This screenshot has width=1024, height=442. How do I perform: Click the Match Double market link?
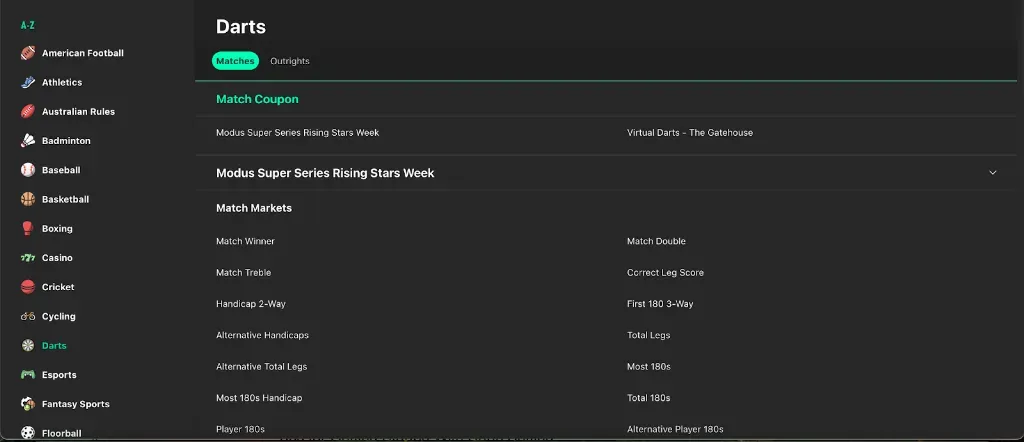point(656,241)
